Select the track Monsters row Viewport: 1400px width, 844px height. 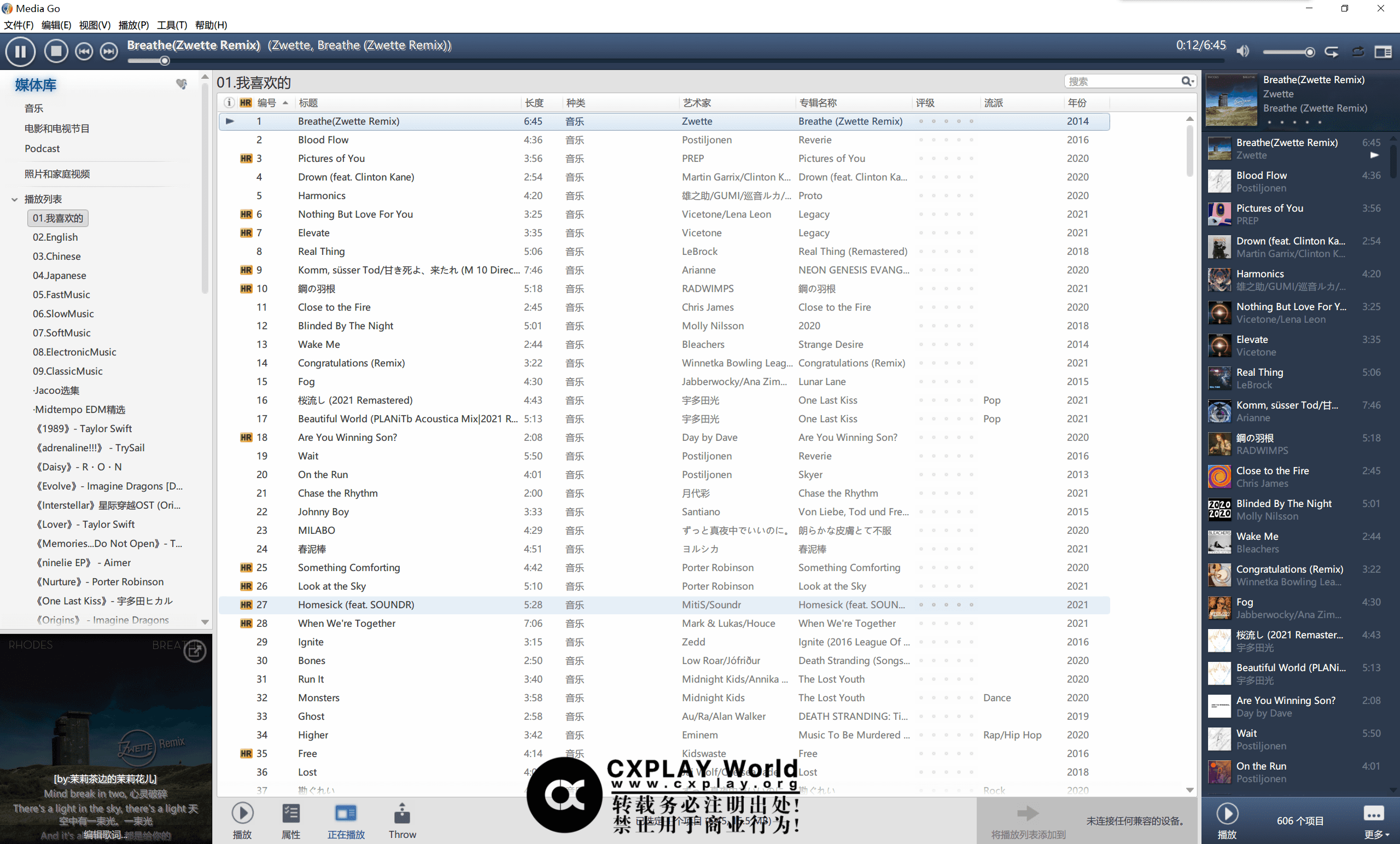(x=664, y=697)
